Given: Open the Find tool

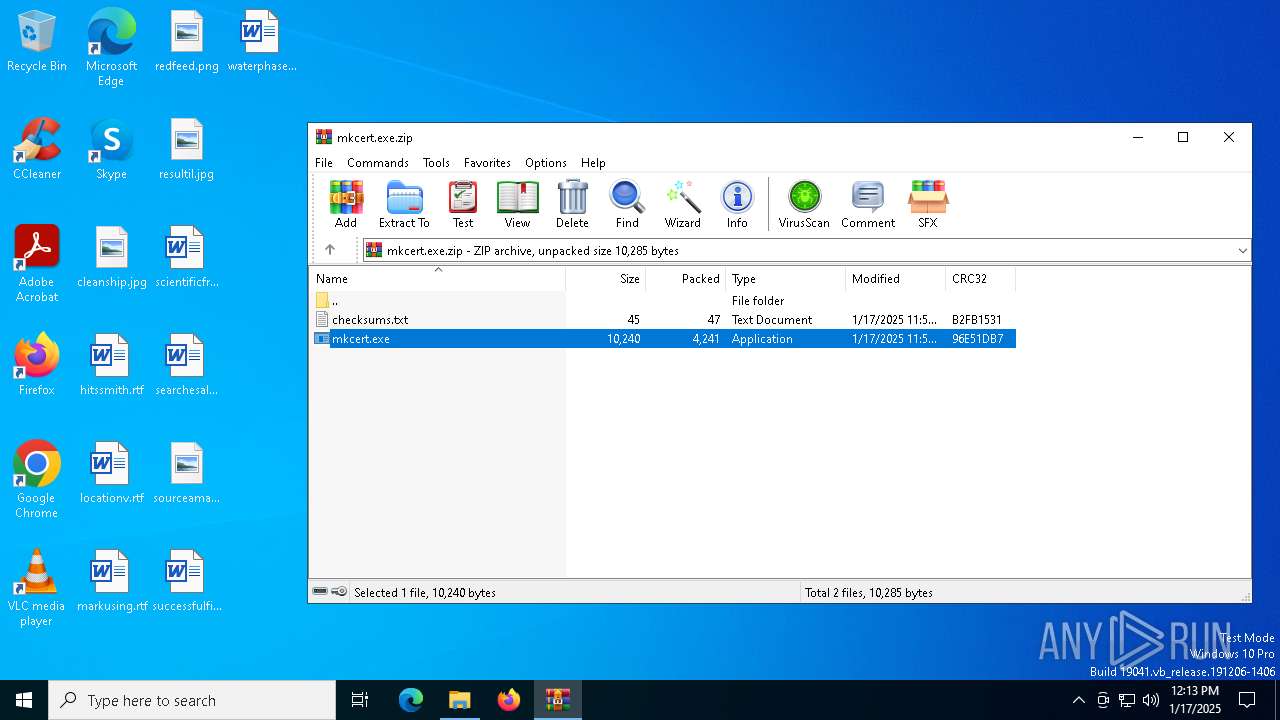Looking at the screenshot, I should [627, 205].
